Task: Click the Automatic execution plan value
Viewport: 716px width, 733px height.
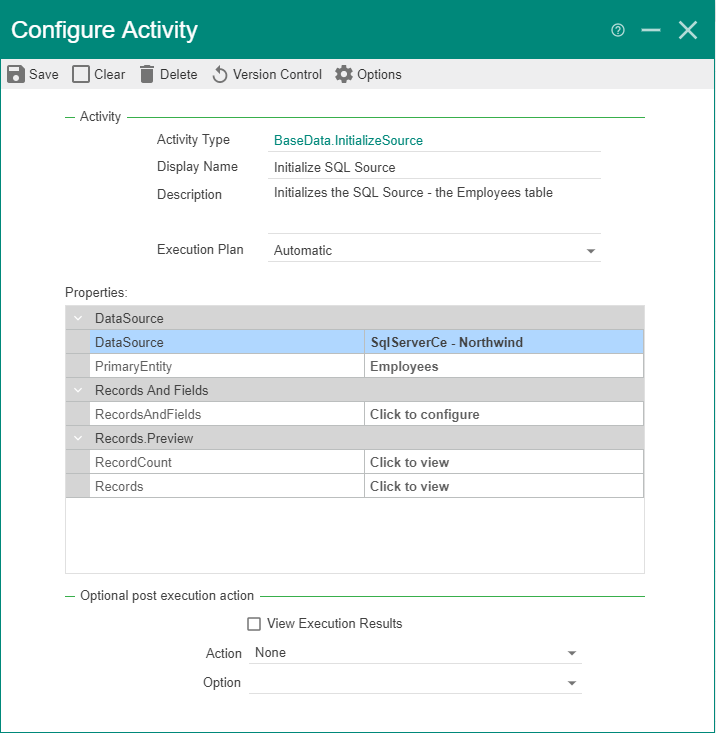Action: click(x=303, y=251)
